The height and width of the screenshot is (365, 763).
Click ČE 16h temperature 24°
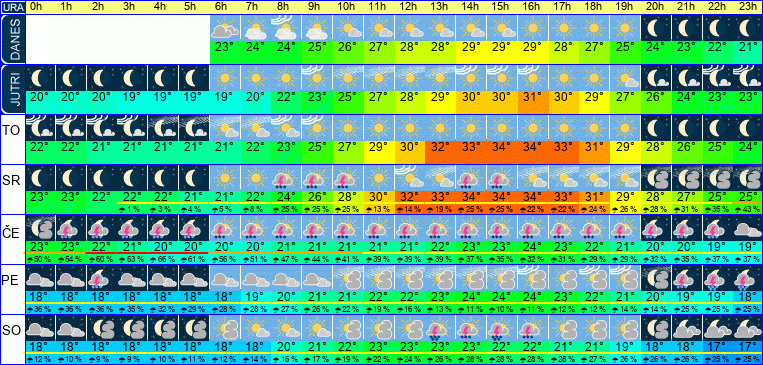point(533,246)
